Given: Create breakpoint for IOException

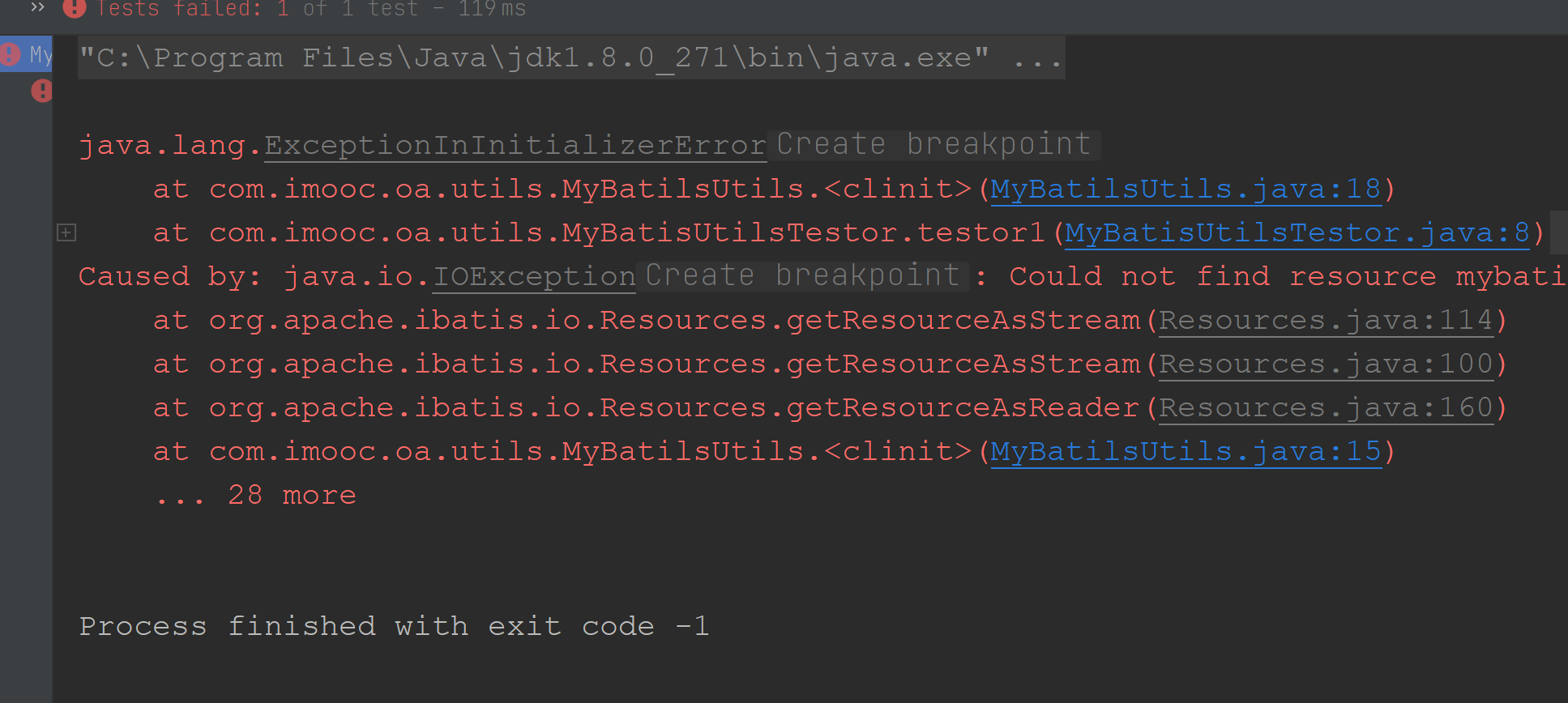Looking at the screenshot, I should click(802, 276).
